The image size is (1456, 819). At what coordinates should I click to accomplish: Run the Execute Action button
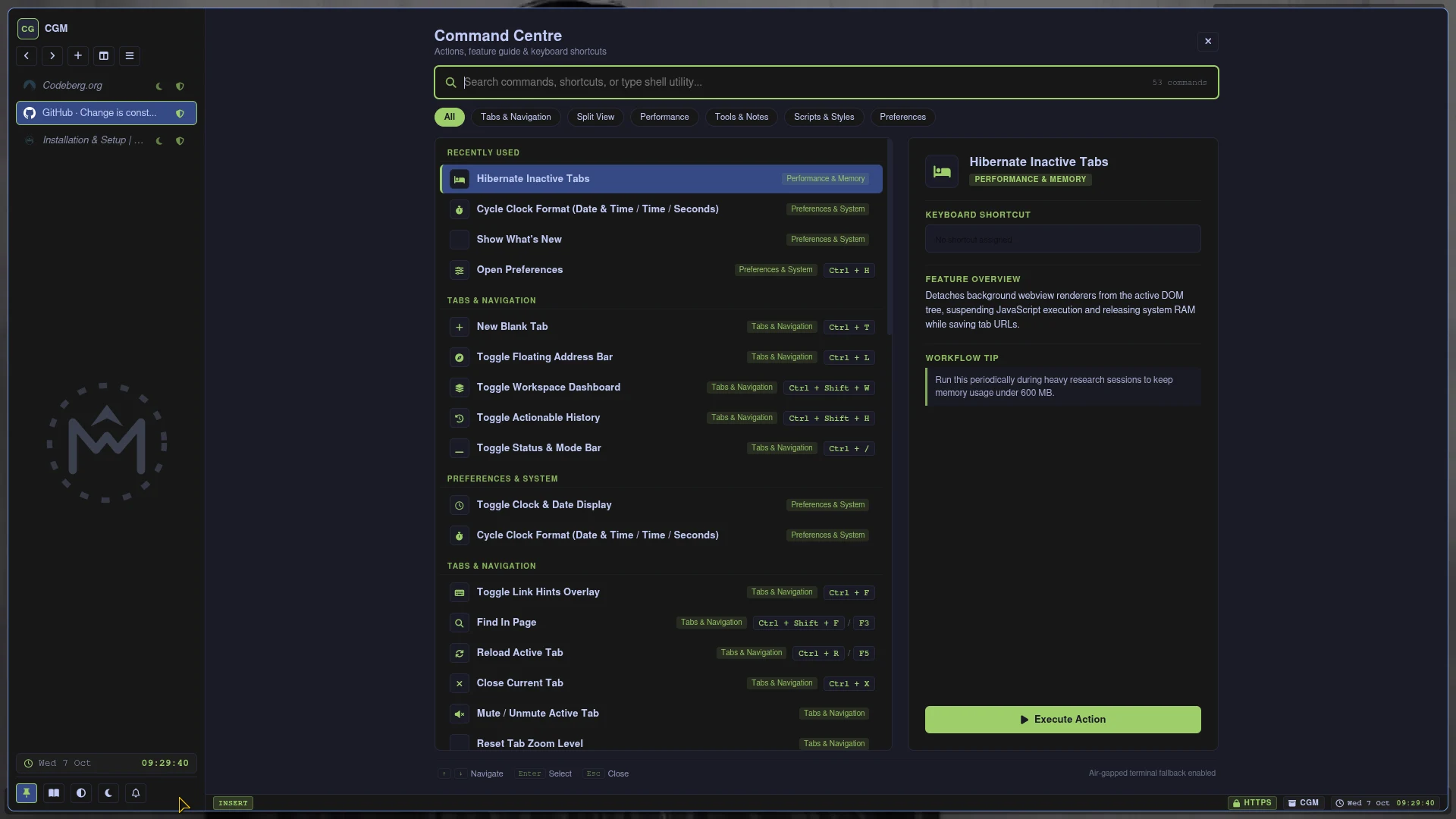tap(1063, 720)
